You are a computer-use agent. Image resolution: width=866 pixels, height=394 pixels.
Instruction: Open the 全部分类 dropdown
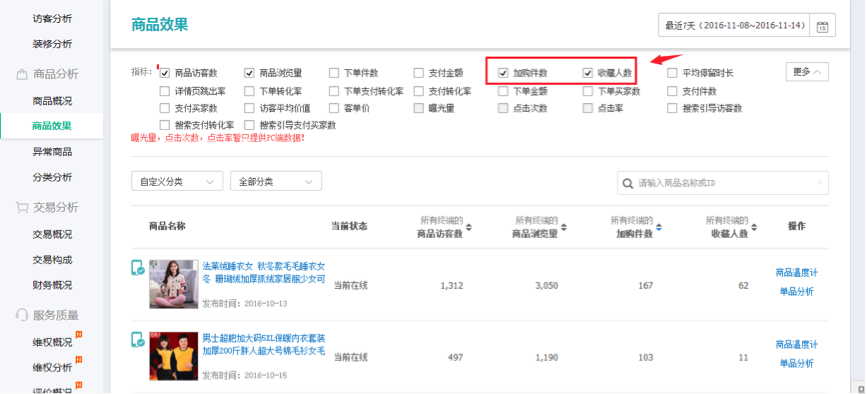(x=276, y=181)
